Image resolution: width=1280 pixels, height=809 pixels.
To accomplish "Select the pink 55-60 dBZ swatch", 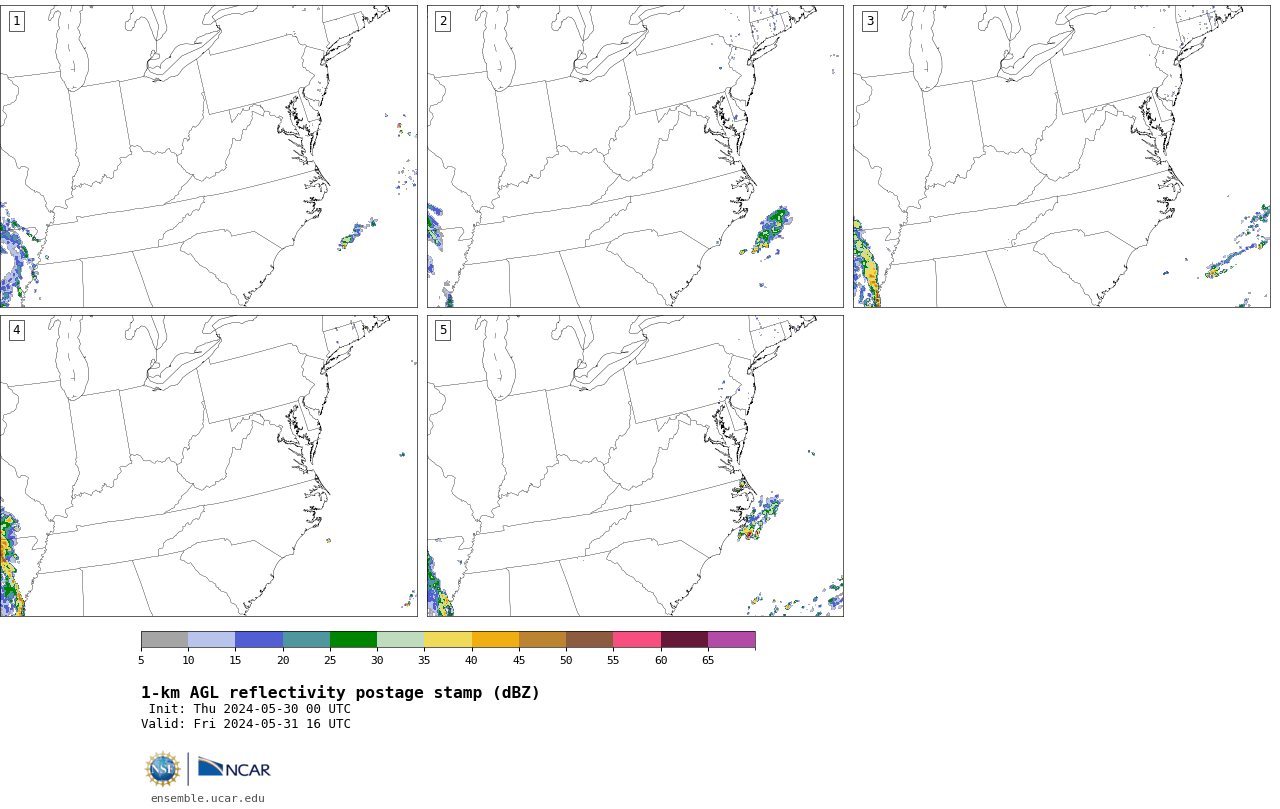I will pos(637,640).
